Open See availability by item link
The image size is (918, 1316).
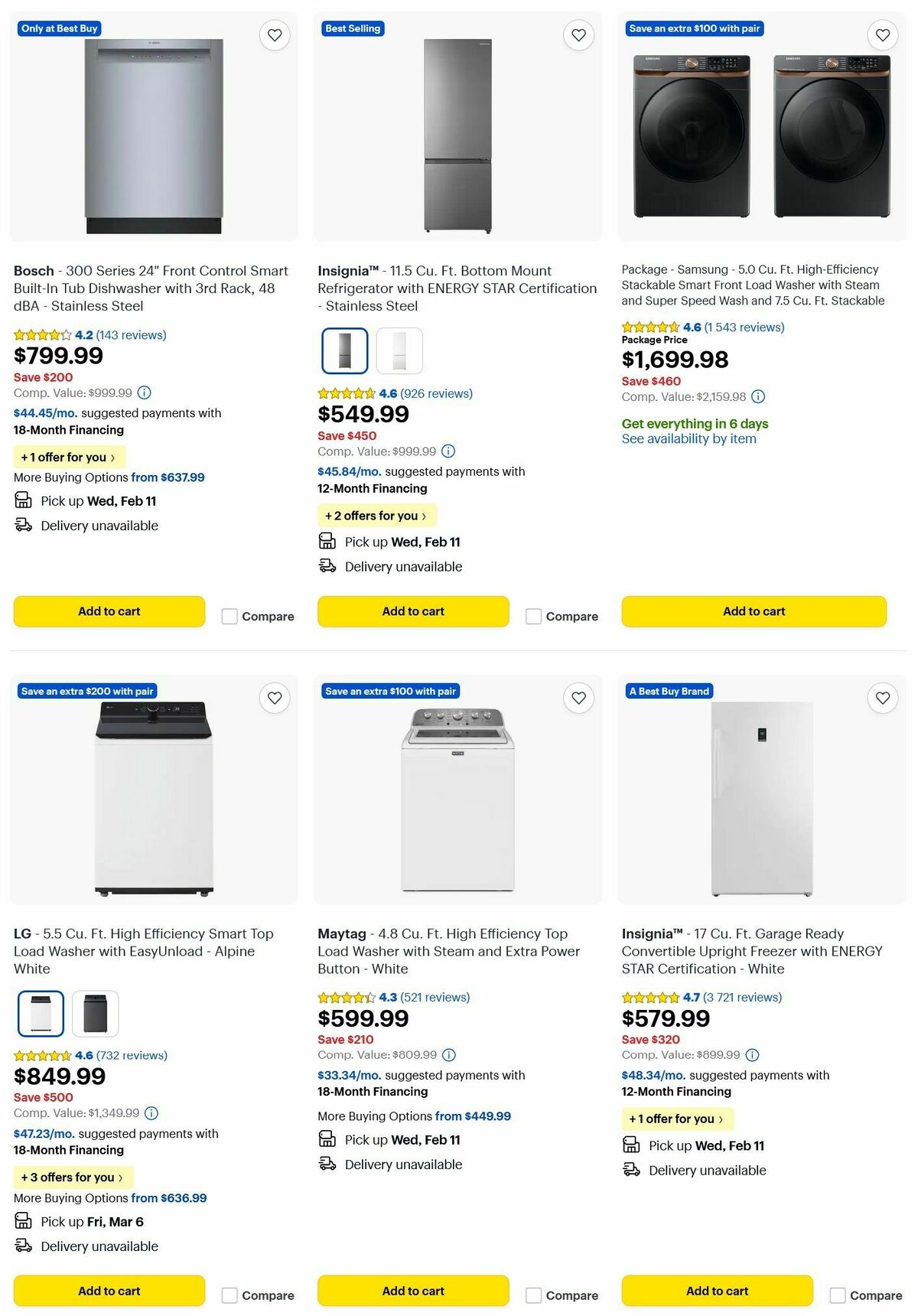tap(688, 438)
